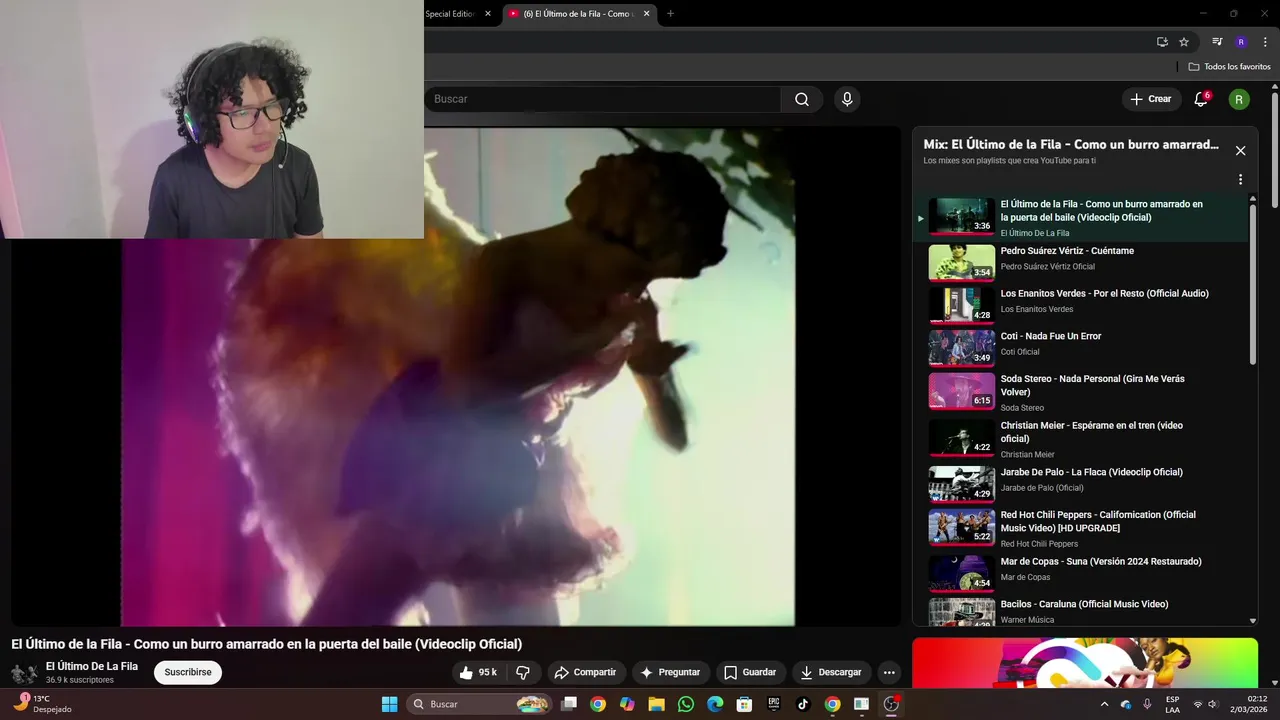Click install app icon in address bar
The width and height of the screenshot is (1280, 720).
1162,42
